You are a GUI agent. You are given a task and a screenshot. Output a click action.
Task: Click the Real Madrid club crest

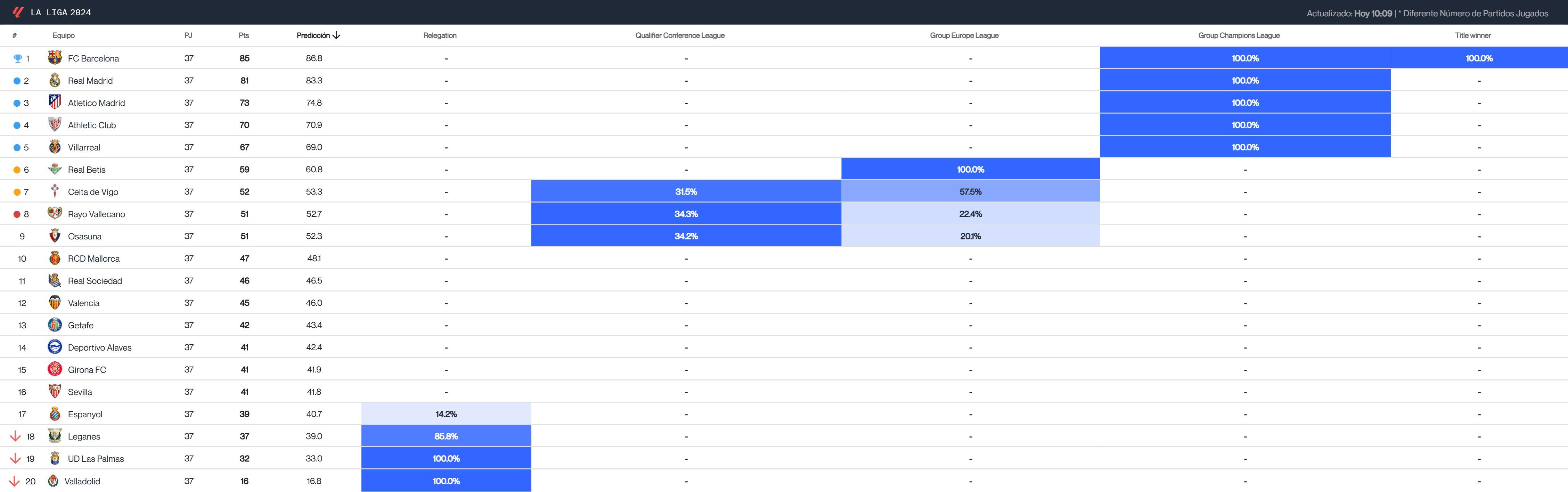(x=54, y=80)
